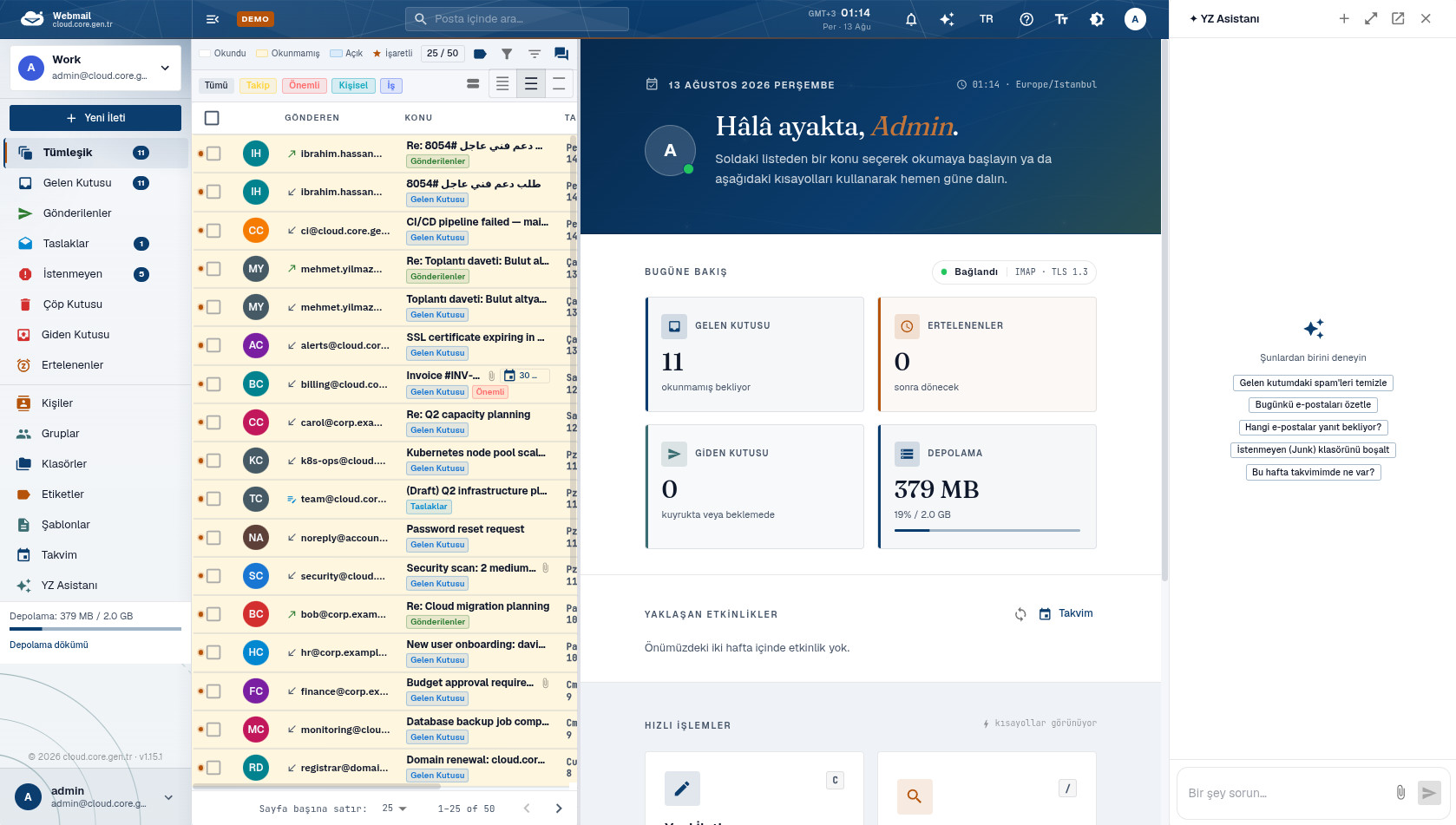Click suggestion Bu hafta takvimimde ne var?
This screenshot has width=1456, height=825.
pos(1313,473)
